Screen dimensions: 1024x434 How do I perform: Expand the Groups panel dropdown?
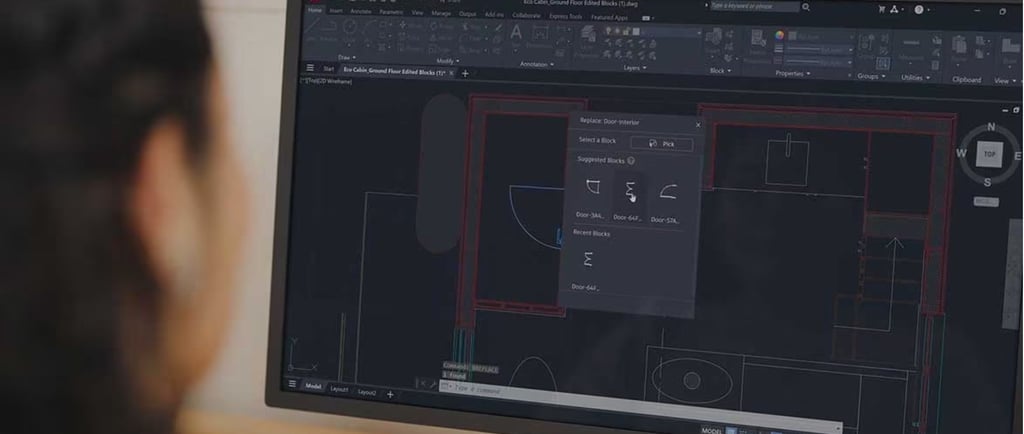(871, 76)
